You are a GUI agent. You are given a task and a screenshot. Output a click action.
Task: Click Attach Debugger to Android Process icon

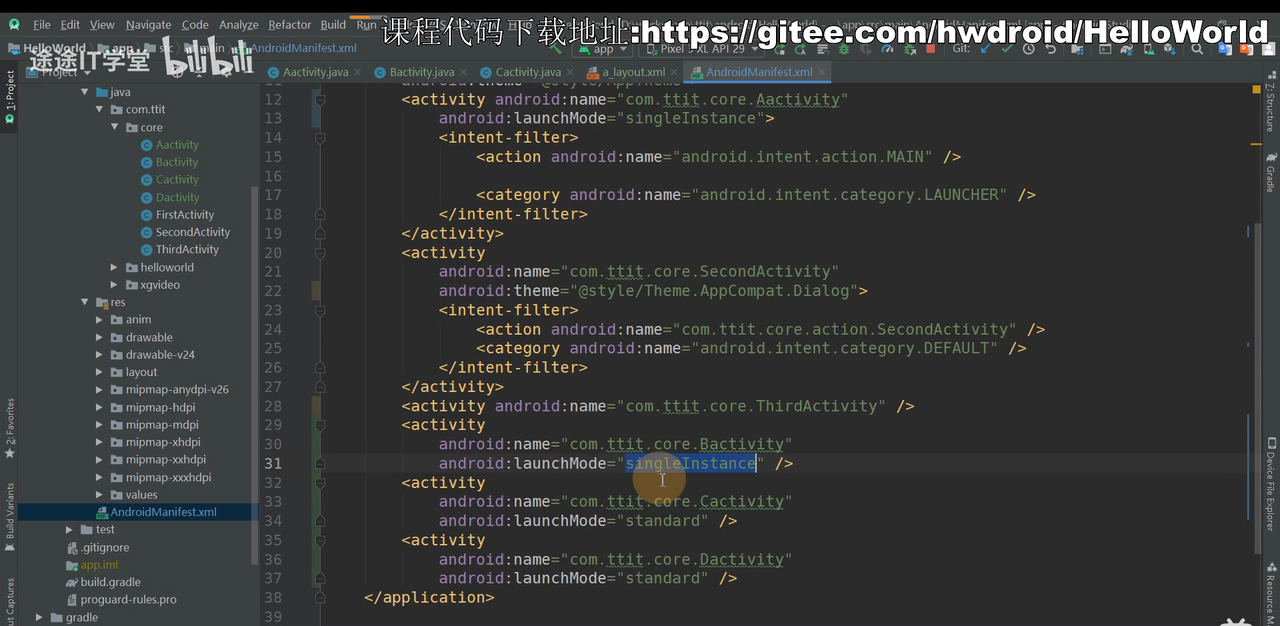click(909, 48)
